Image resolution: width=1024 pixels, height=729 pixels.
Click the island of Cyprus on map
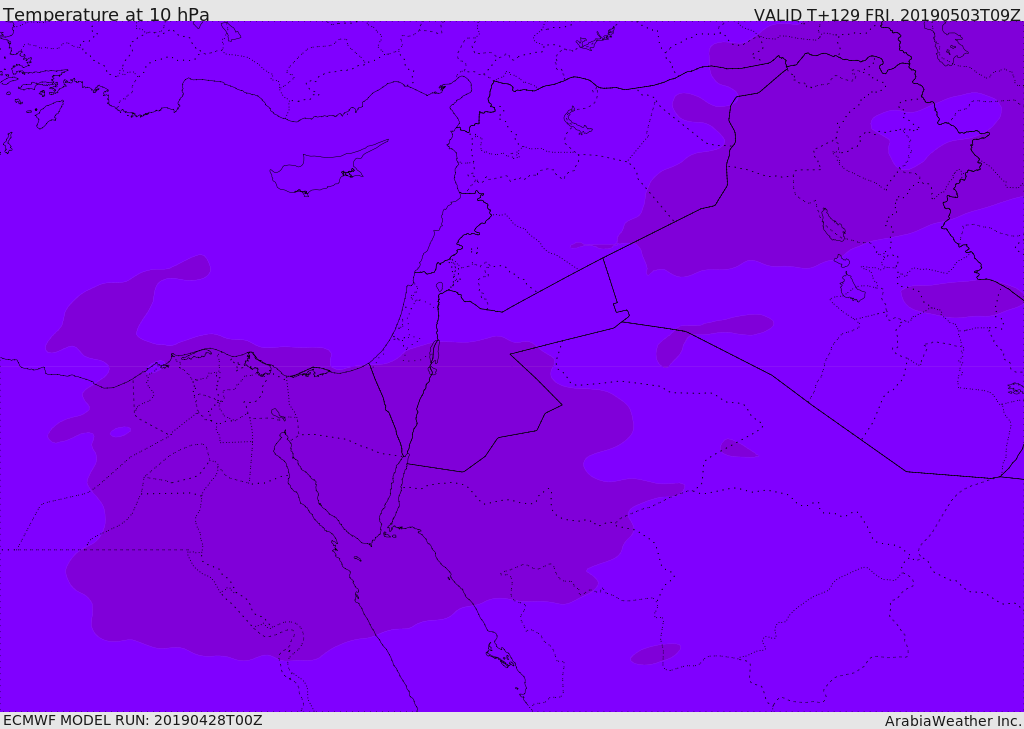[328, 168]
